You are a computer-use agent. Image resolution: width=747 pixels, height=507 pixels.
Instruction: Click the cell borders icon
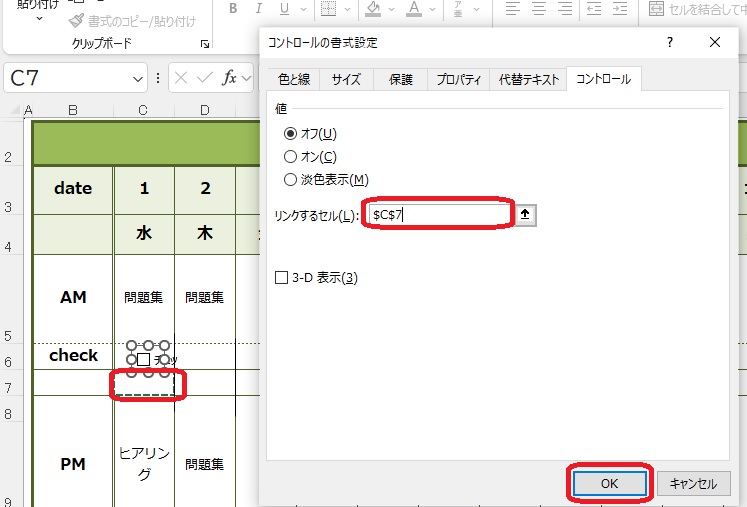[x=328, y=9]
